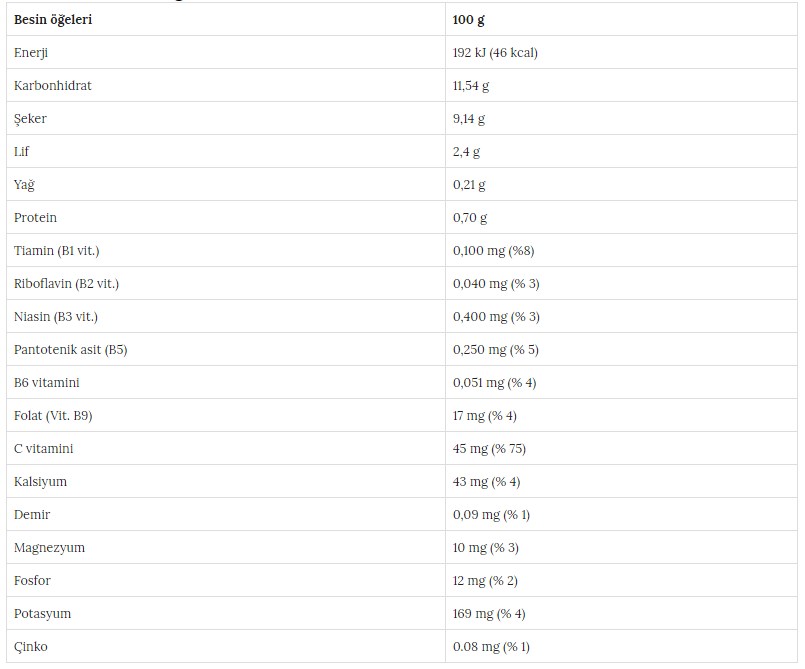Click the 'Protein' row label
The image size is (805, 669).
35,218
